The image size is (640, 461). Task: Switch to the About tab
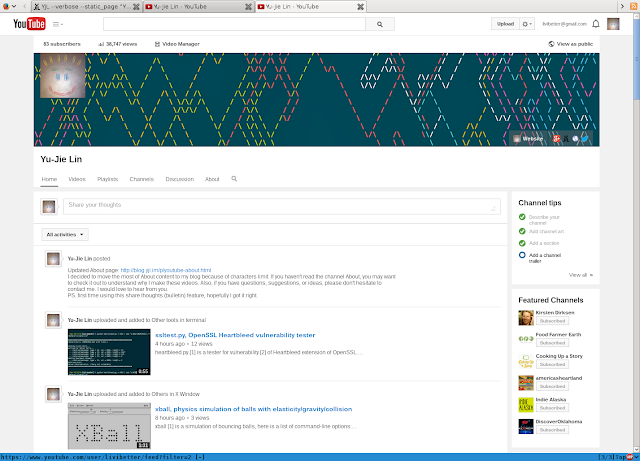click(212, 179)
